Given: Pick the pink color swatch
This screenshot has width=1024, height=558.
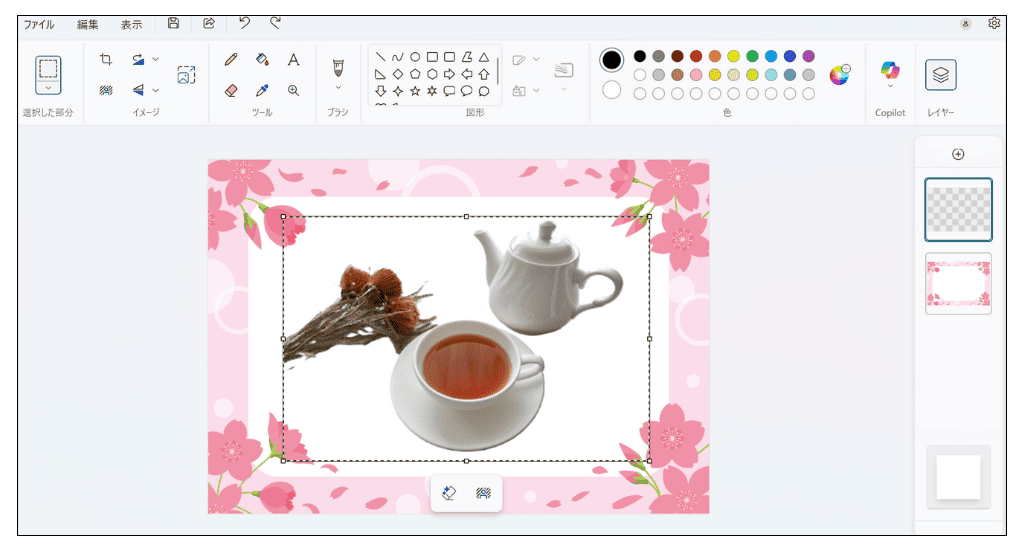Looking at the screenshot, I should [x=696, y=75].
